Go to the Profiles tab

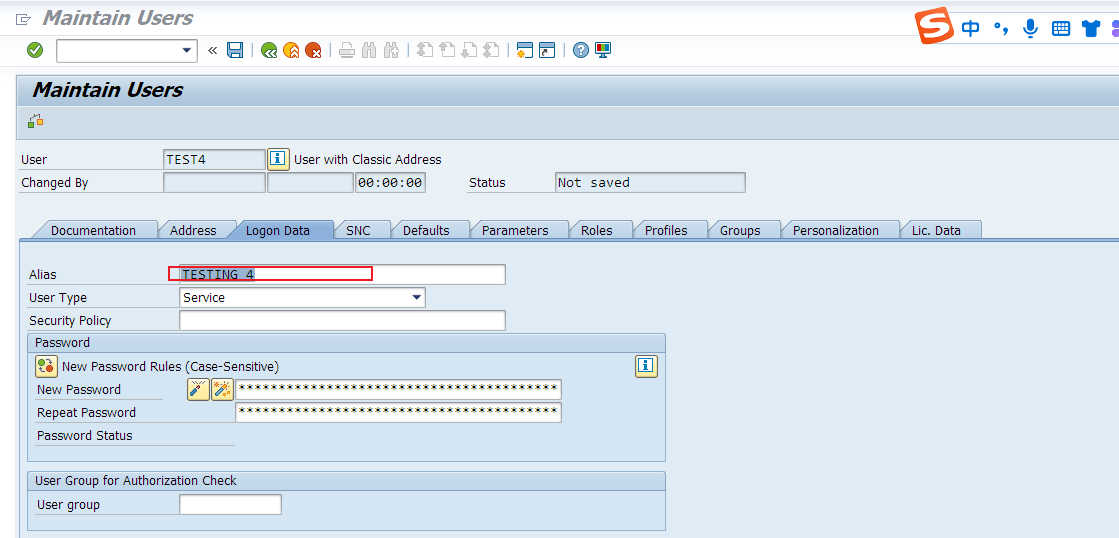(666, 230)
